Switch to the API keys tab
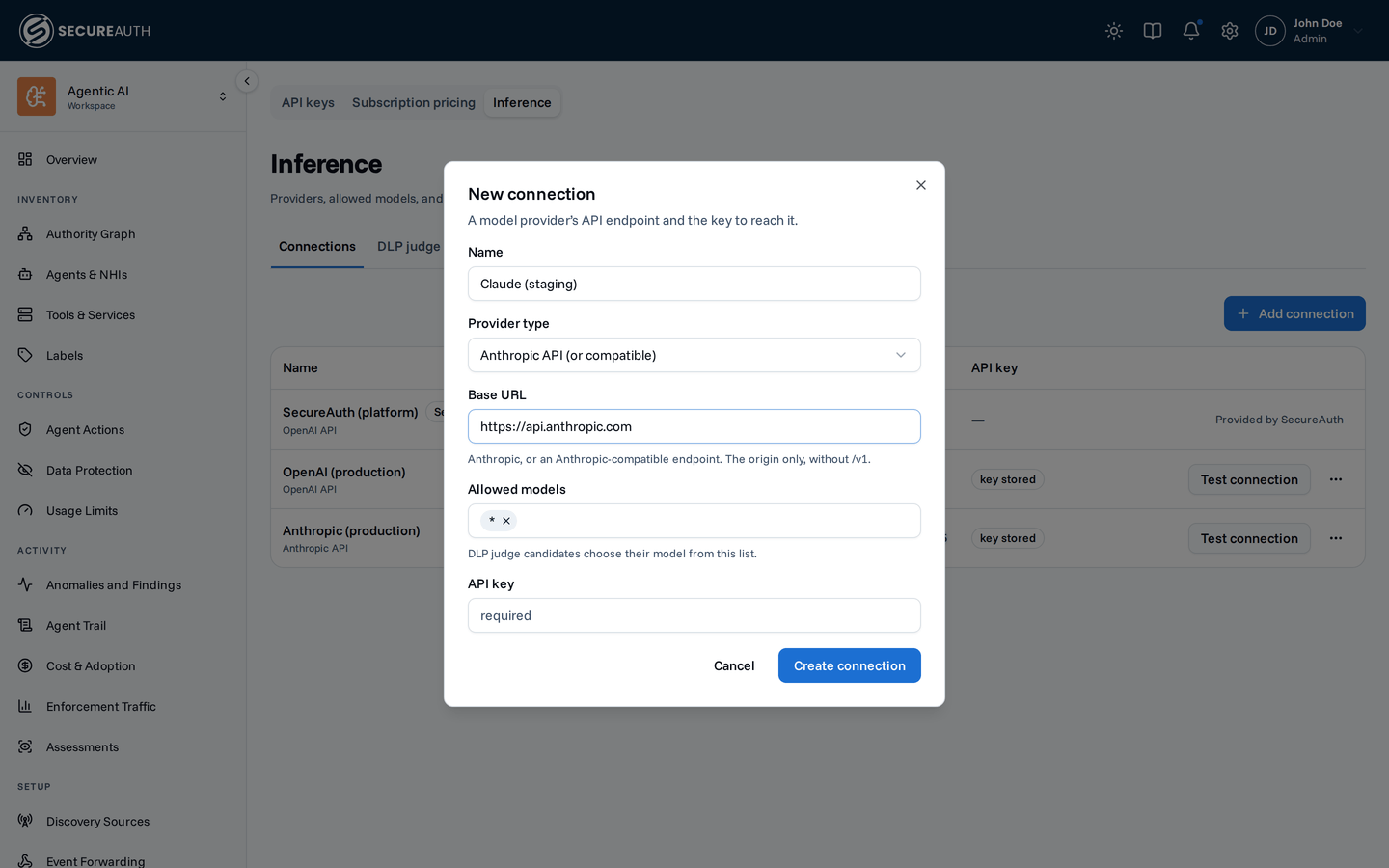Image resolution: width=1389 pixels, height=868 pixels. coord(308,102)
